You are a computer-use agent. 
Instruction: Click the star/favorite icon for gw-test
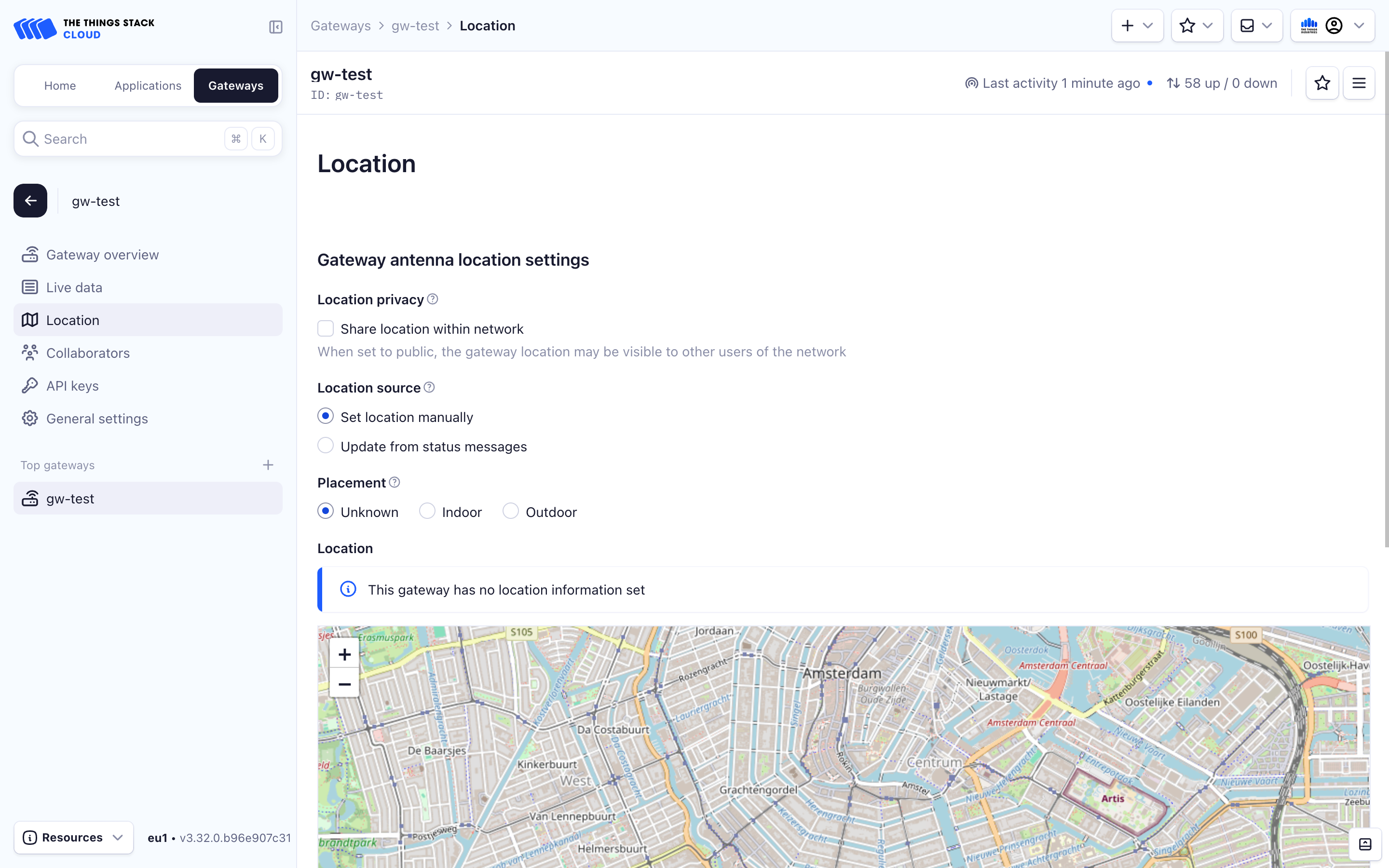tap(1322, 83)
